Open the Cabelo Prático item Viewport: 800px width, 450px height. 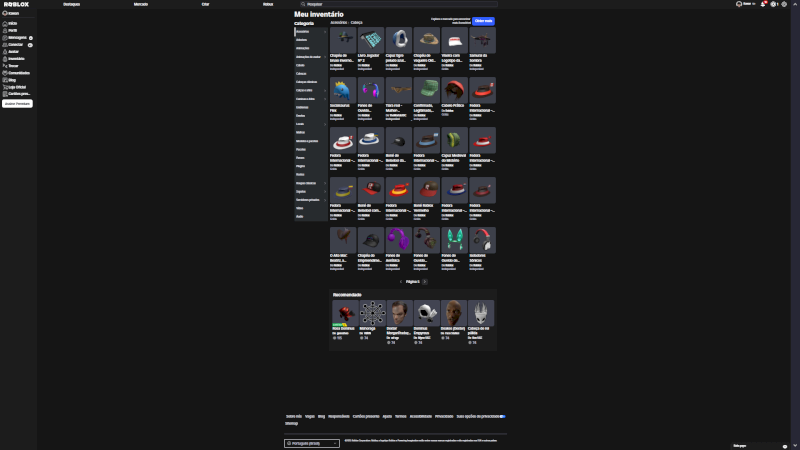[x=455, y=90]
